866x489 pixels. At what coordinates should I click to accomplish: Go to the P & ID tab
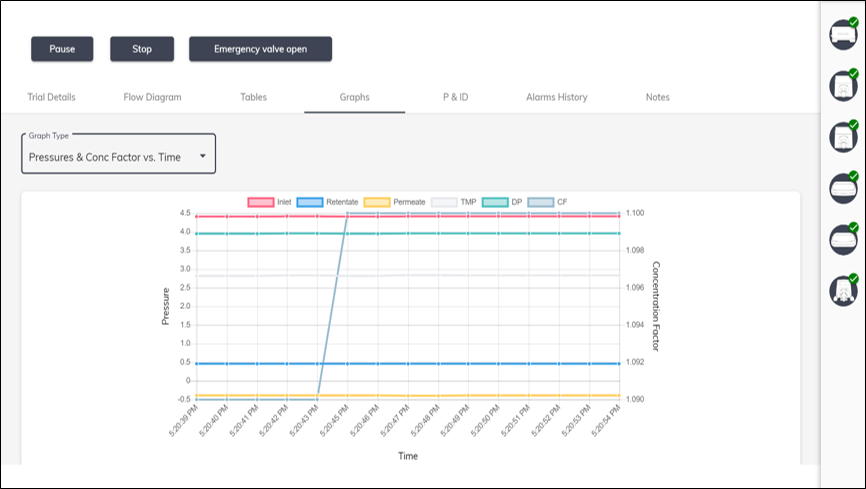(x=455, y=97)
